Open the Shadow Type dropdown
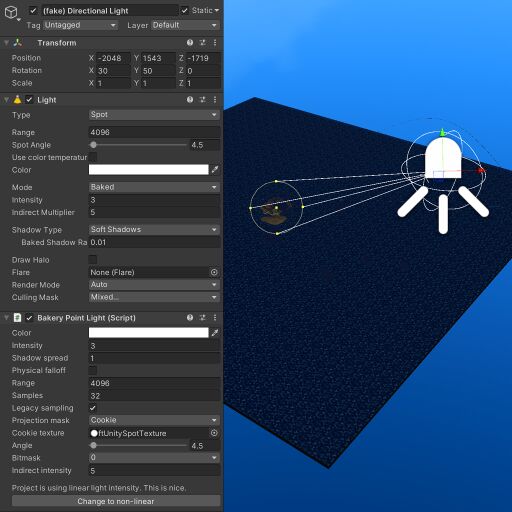The image size is (512, 512). click(x=154, y=229)
